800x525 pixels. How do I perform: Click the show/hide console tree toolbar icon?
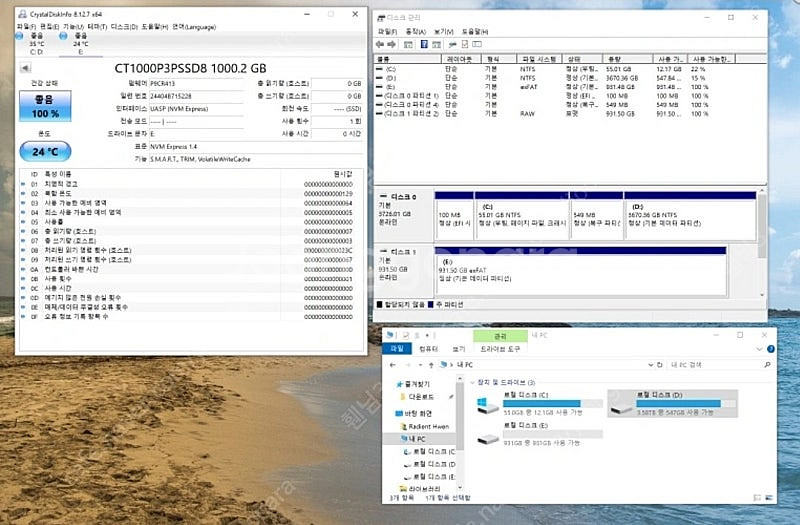tap(408, 44)
